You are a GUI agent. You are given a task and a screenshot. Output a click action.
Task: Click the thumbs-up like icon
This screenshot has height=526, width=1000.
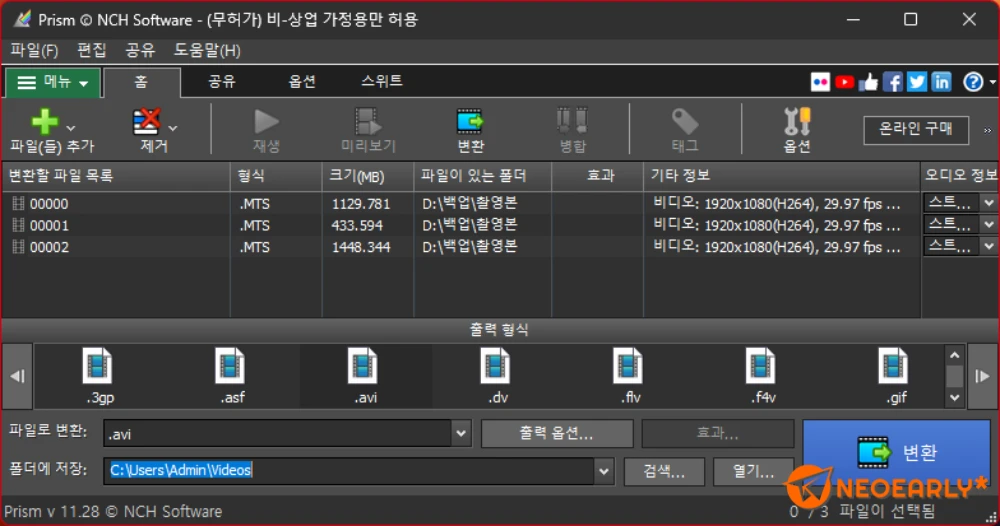pyautogui.click(x=869, y=82)
